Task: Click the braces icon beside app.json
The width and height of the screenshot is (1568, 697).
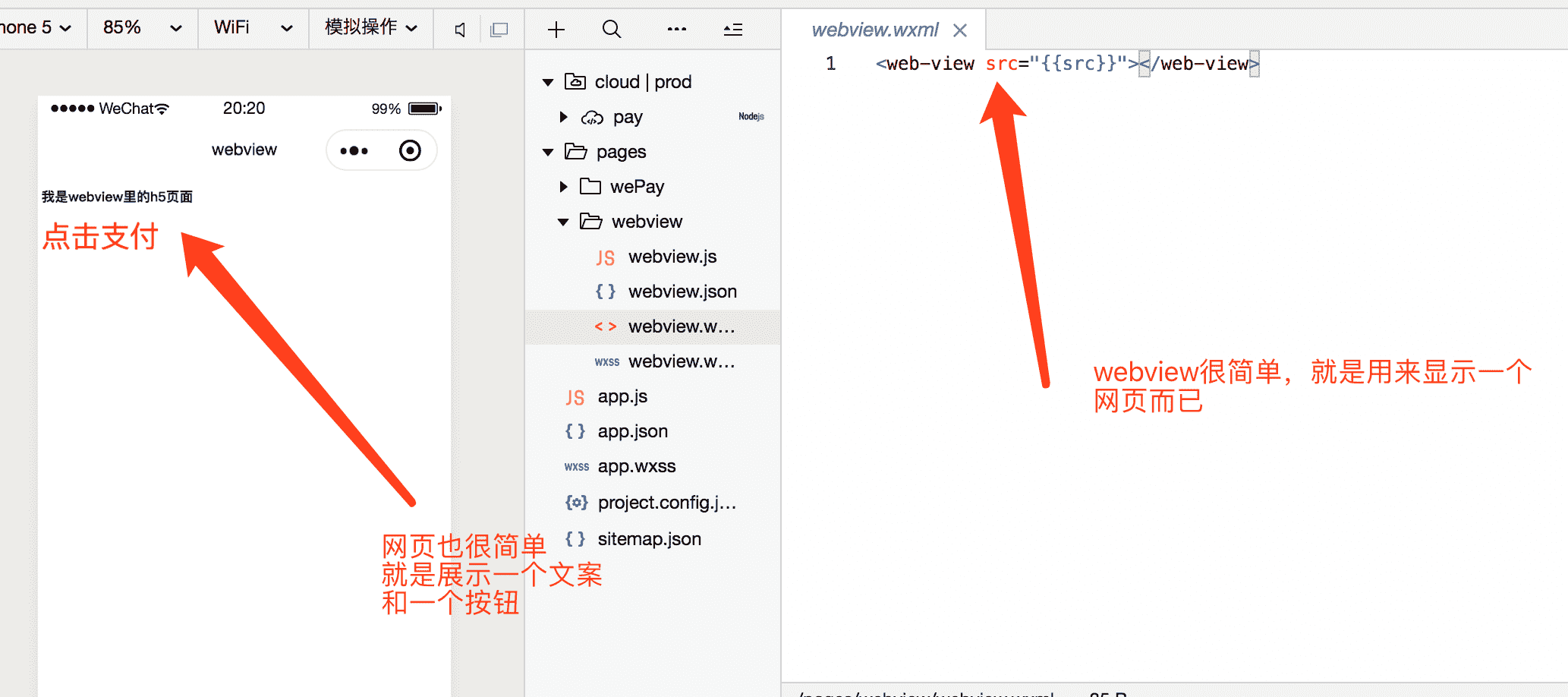Action: pyautogui.click(x=575, y=431)
